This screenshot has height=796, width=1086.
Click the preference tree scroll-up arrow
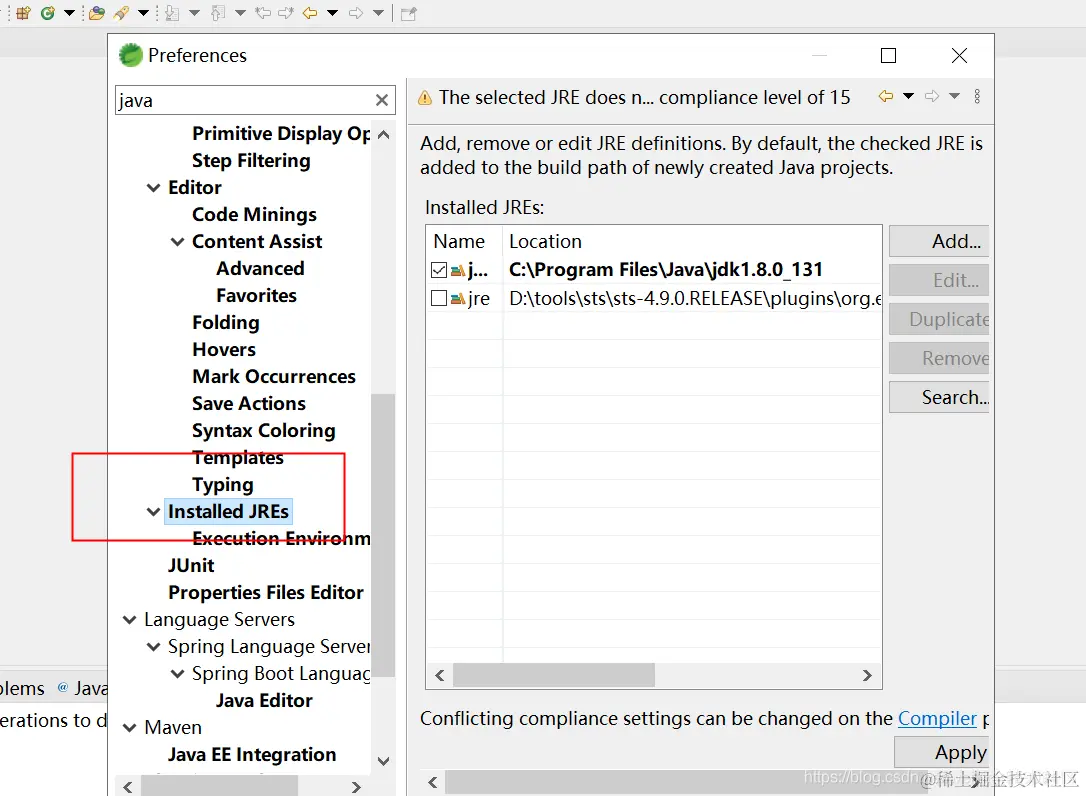coord(383,135)
